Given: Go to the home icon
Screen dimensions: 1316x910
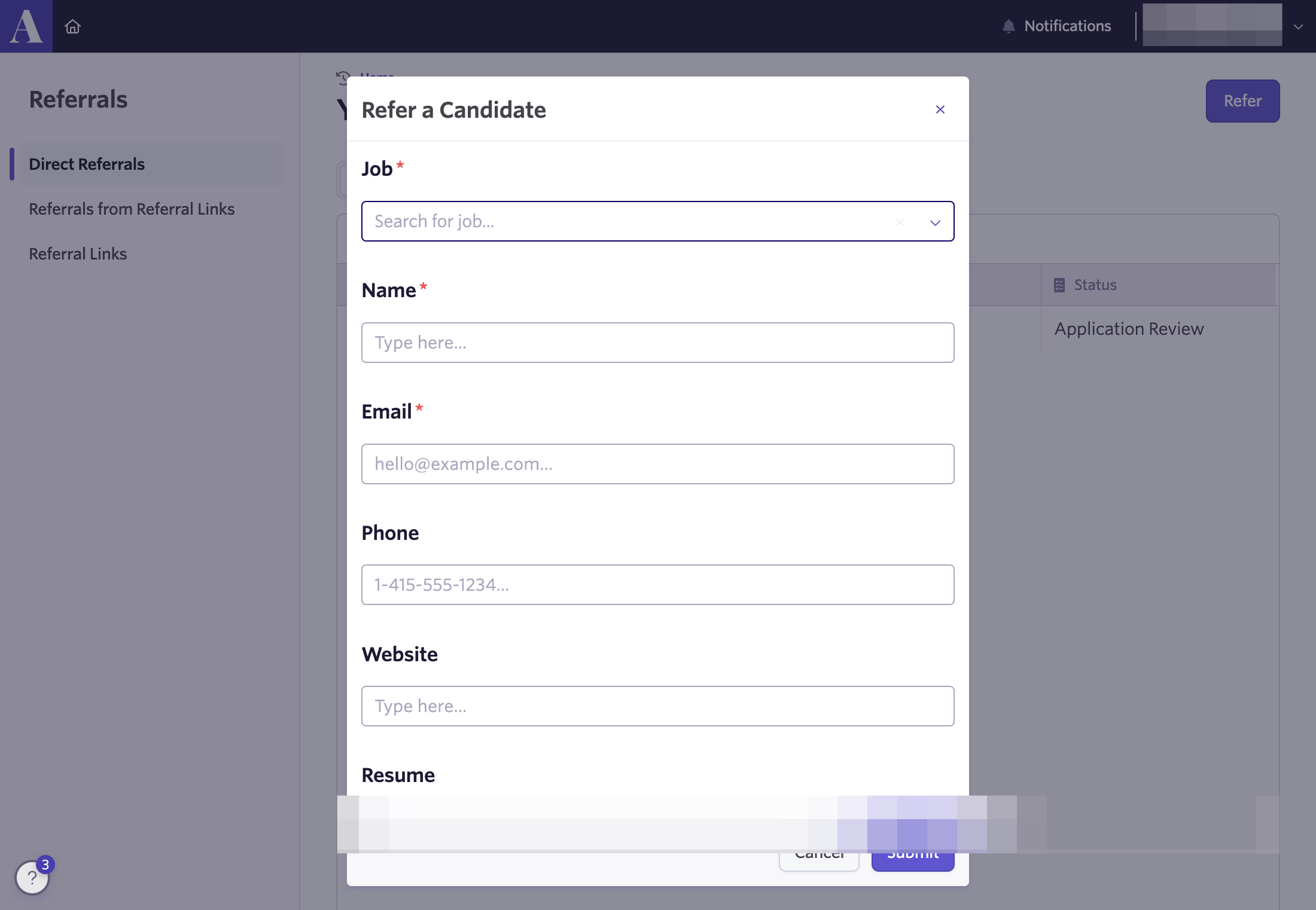Looking at the screenshot, I should pyautogui.click(x=72, y=26).
